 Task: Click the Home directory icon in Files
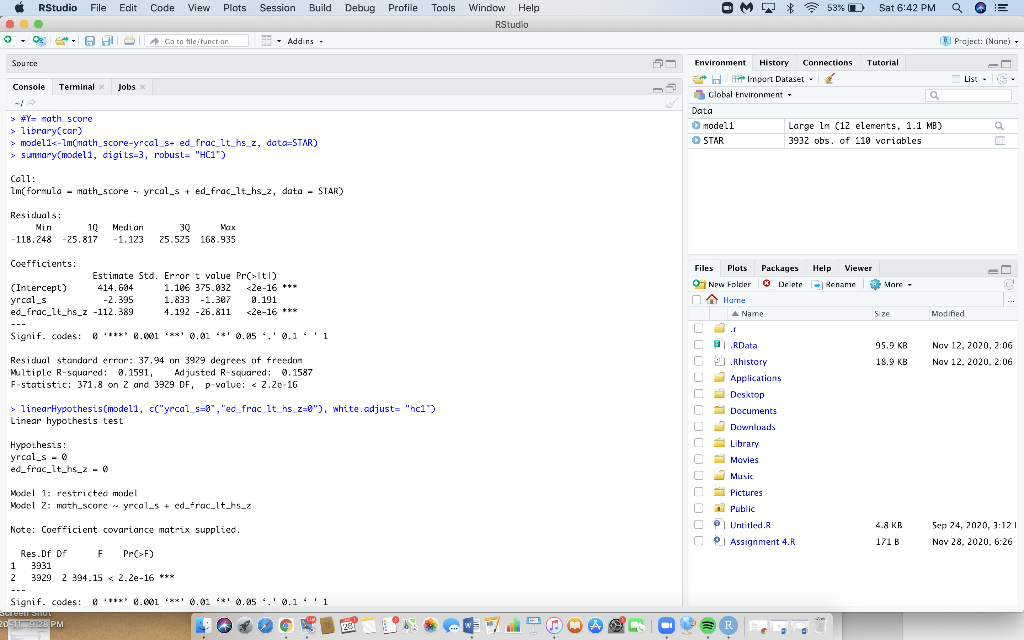point(713,299)
